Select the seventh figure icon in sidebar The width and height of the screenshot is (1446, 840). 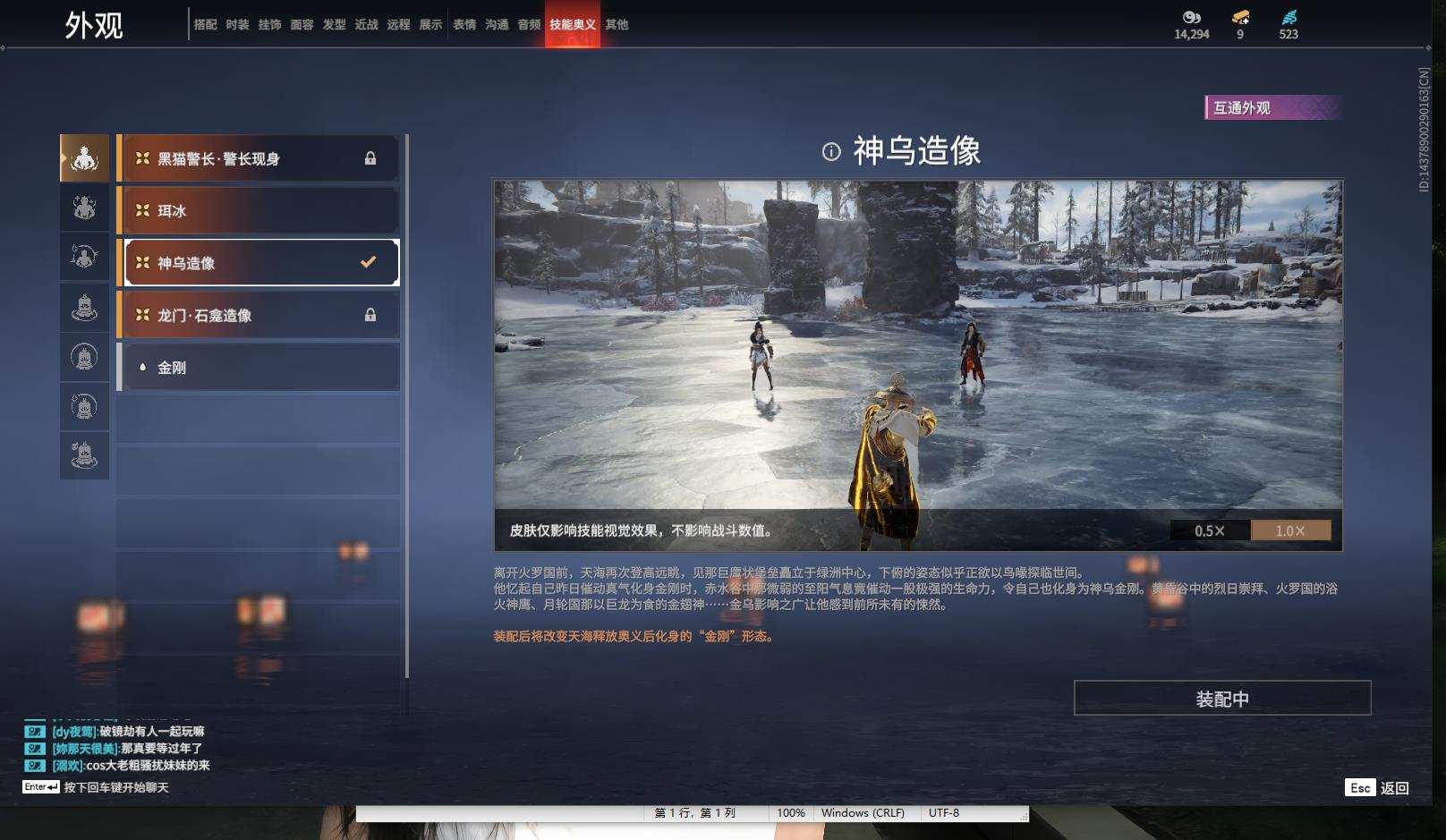point(84,456)
